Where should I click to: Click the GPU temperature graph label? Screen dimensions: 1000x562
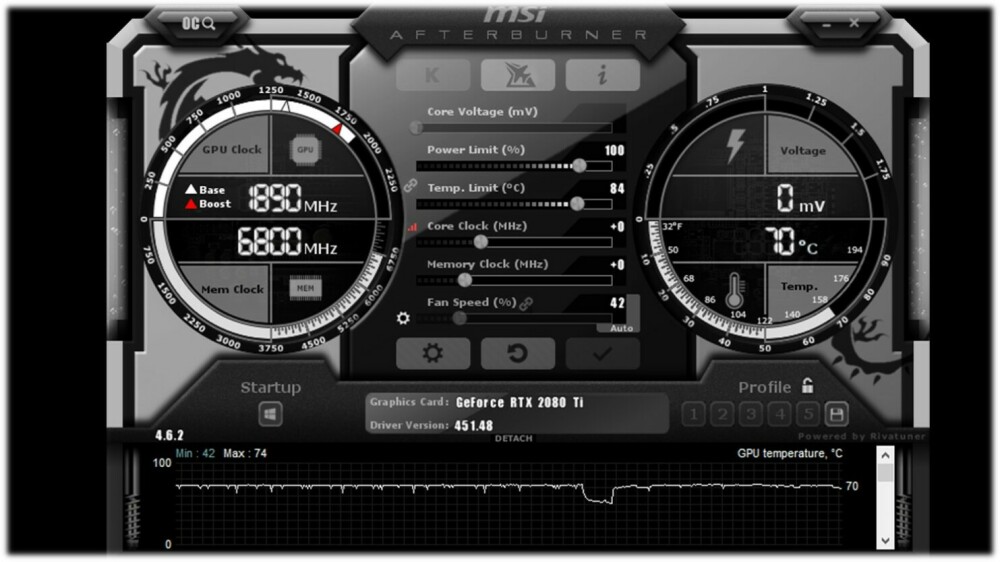click(x=790, y=454)
